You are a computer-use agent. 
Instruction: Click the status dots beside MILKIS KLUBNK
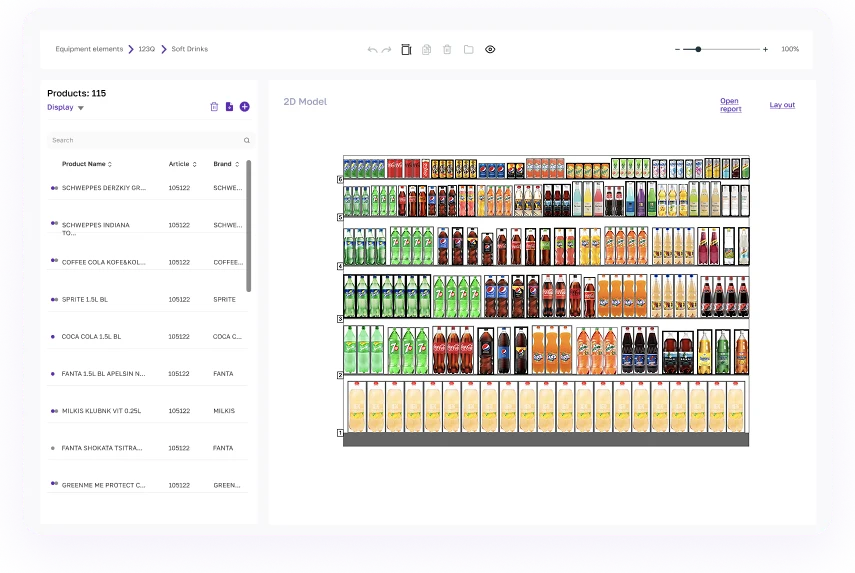click(x=54, y=411)
